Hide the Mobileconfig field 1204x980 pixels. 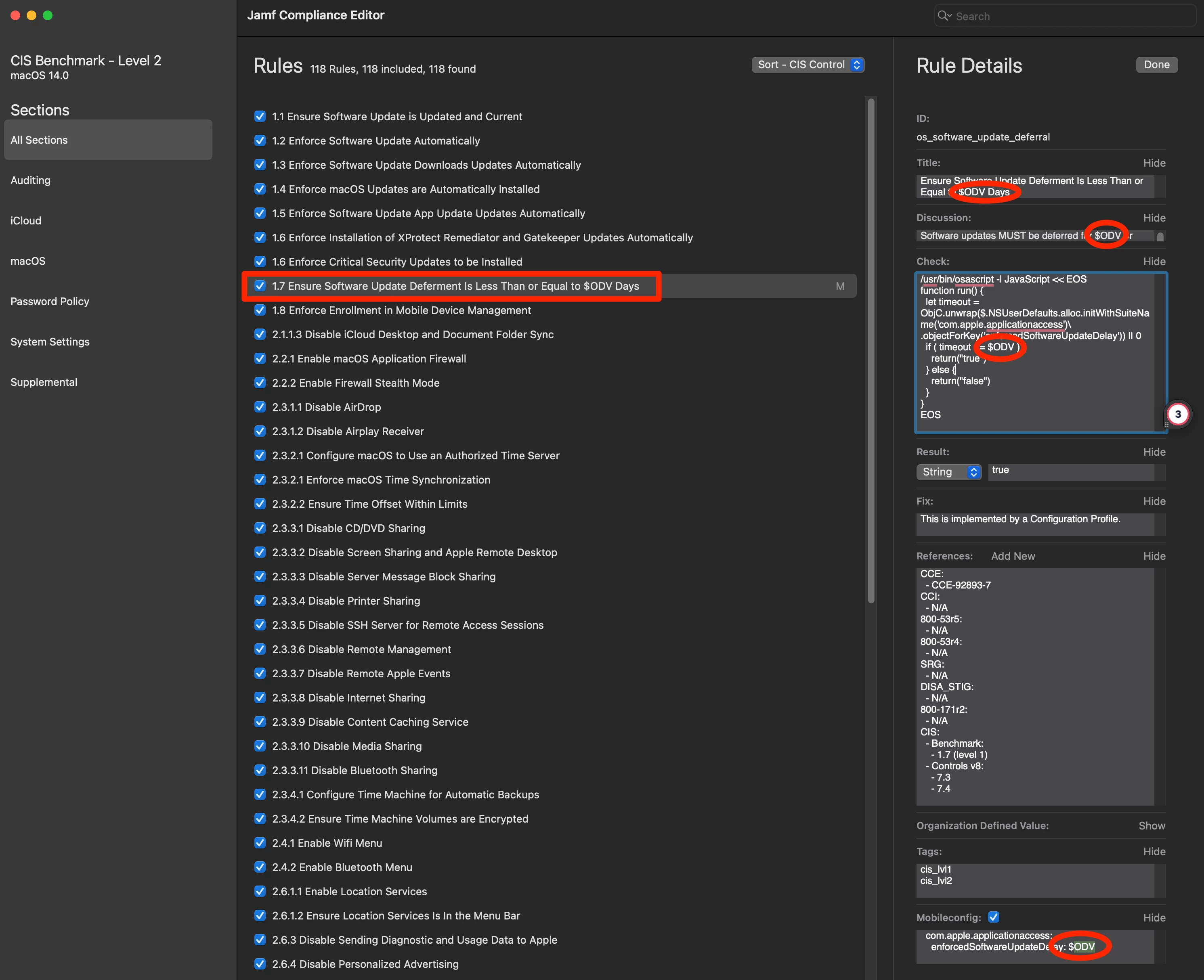point(1154,918)
